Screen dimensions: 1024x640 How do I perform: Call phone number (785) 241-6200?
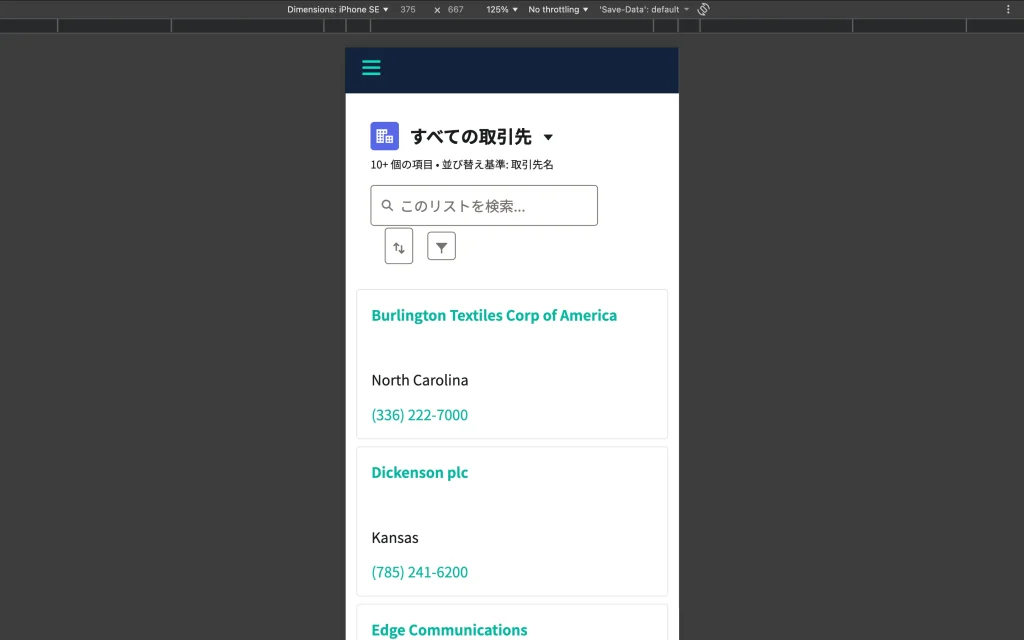click(x=419, y=572)
